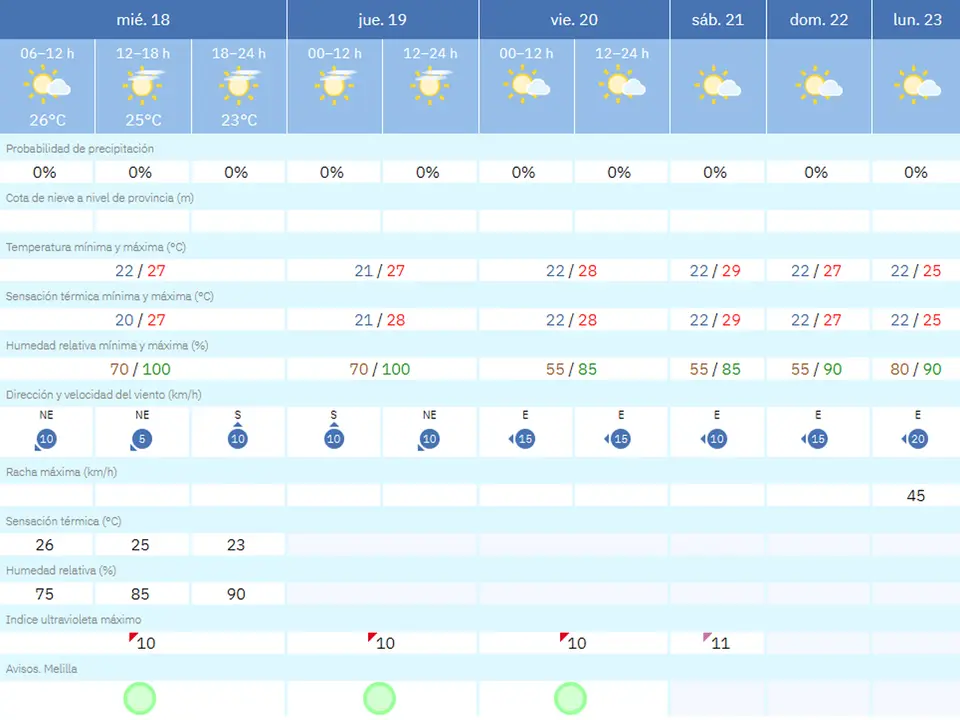Click the E wind 15 icon for dom. 22

pyautogui.click(x=816, y=439)
